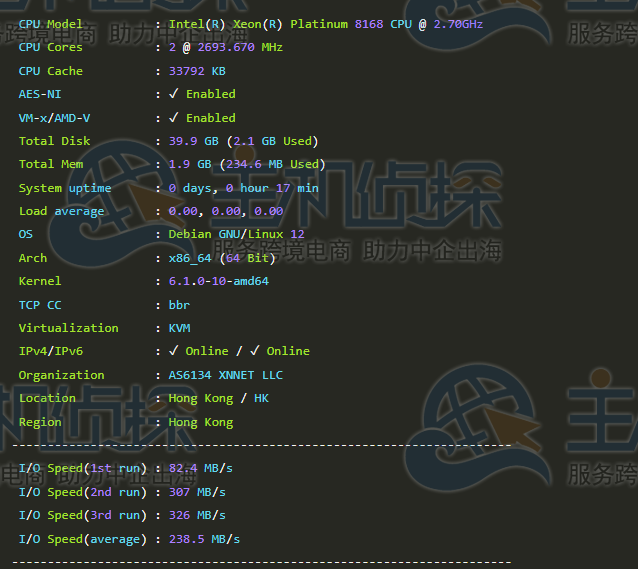Image resolution: width=638 pixels, height=569 pixels.
Task: Click the 'Enabled' status next to AES-NI
Action: 211,94
